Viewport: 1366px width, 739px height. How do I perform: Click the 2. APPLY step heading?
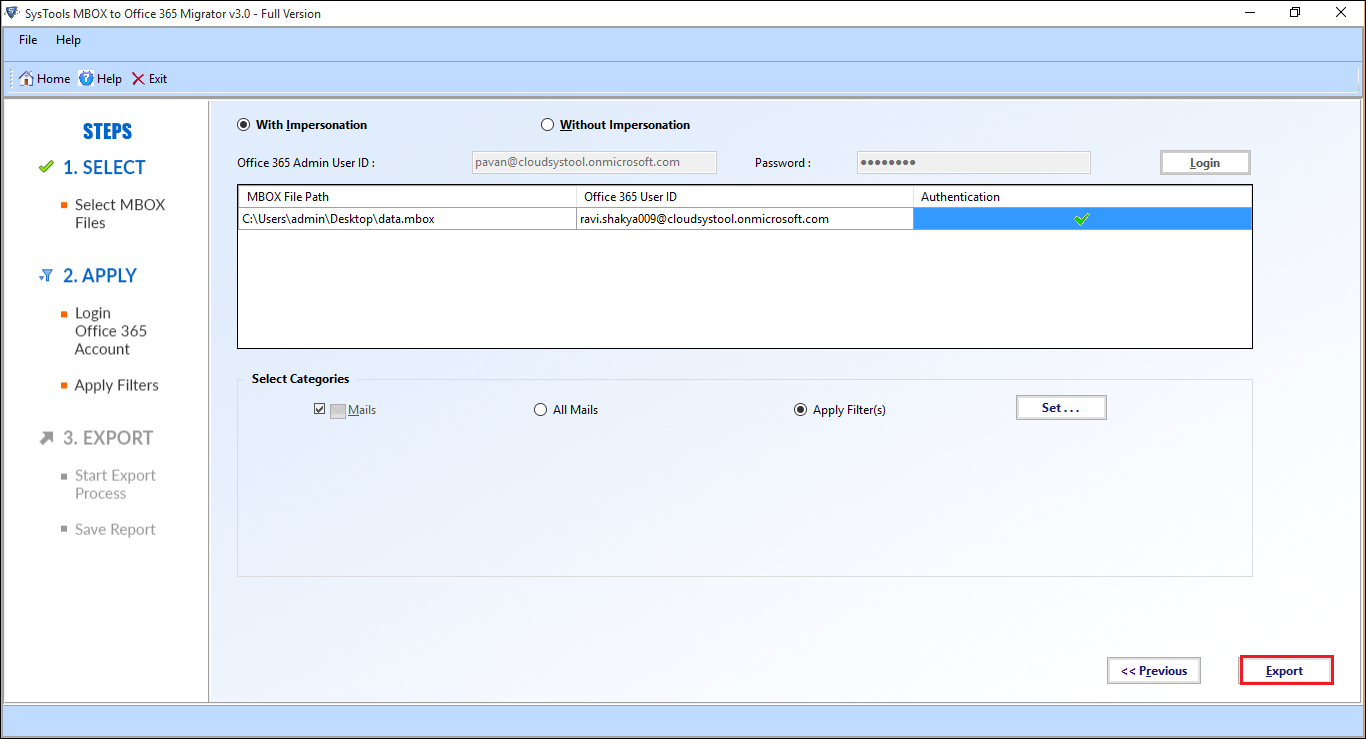pos(100,275)
